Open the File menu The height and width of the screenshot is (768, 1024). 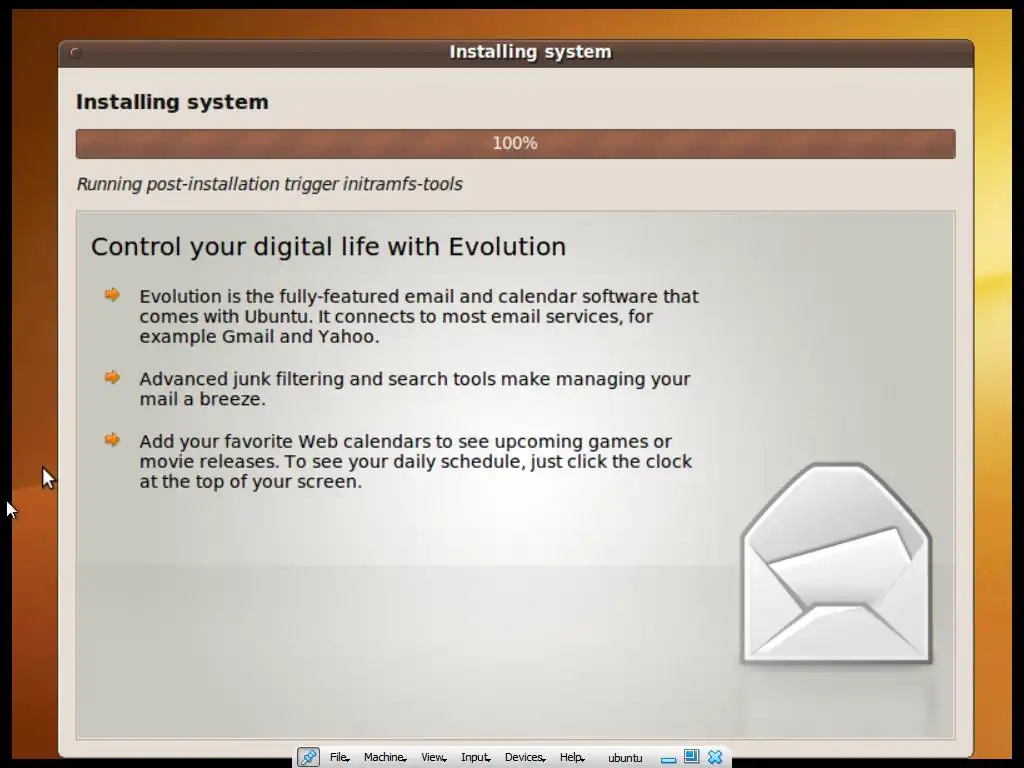pyautogui.click(x=339, y=758)
